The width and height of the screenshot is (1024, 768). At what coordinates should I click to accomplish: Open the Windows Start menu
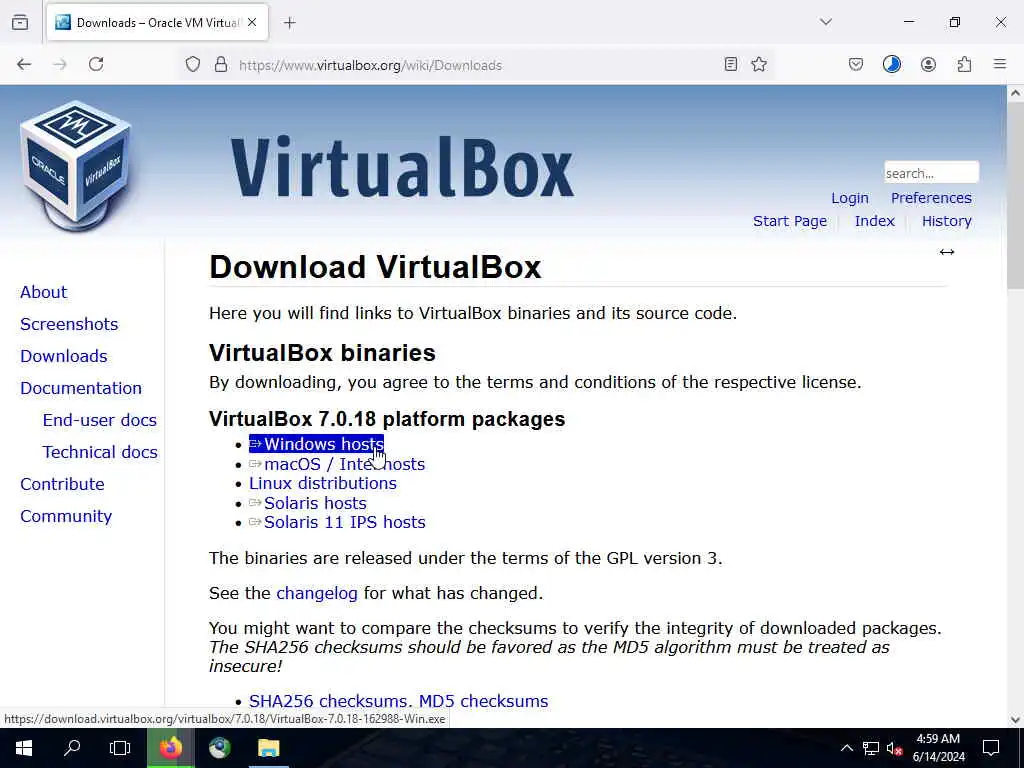24,748
